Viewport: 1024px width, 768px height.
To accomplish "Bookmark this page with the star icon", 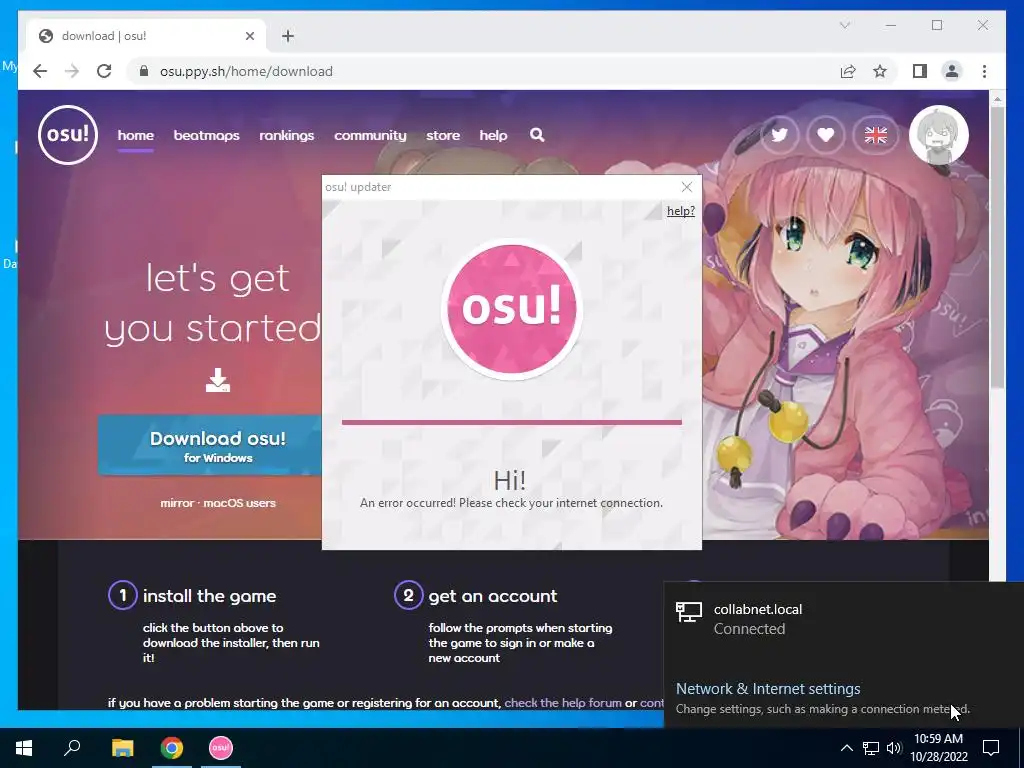I will pyautogui.click(x=880, y=71).
